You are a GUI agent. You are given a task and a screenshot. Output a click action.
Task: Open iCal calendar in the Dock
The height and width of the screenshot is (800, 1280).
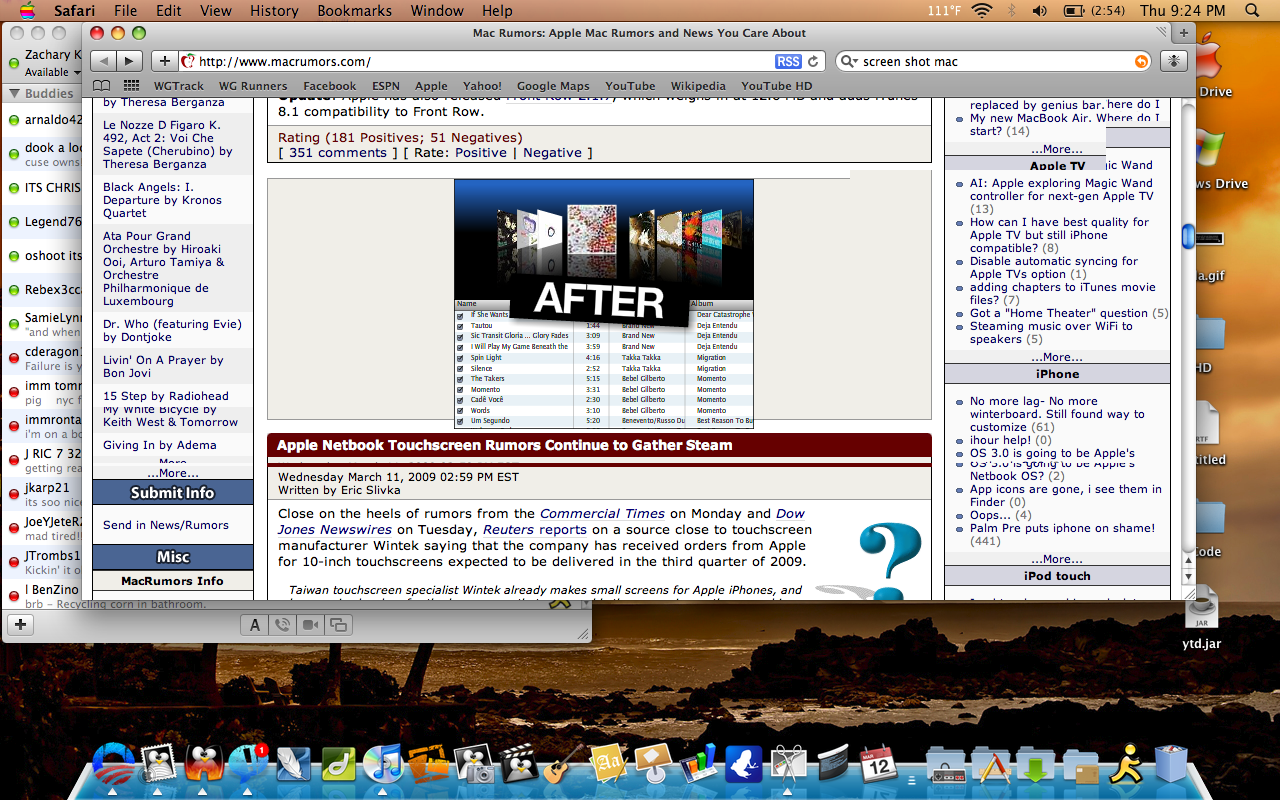coord(878,766)
